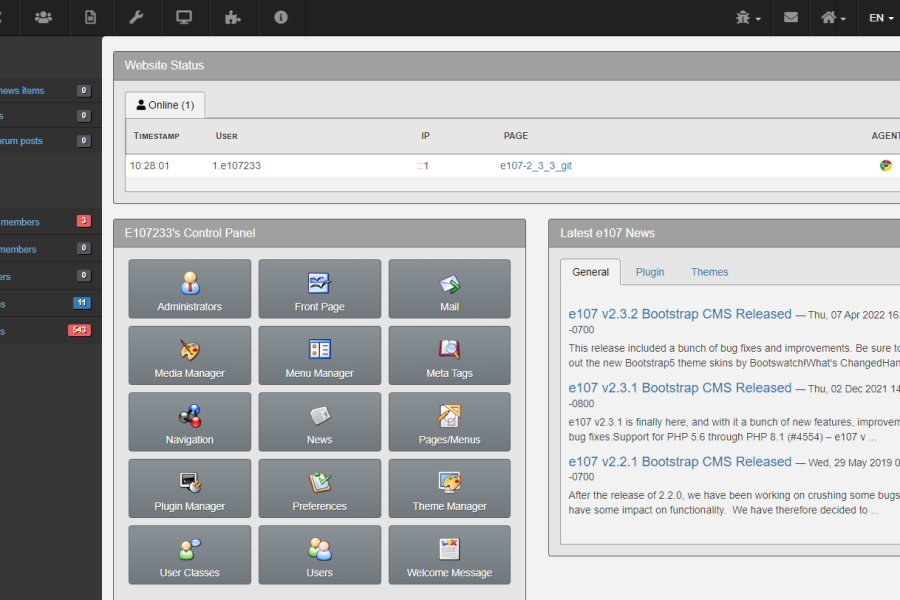The width and height of the screenshot is (900, 600).
Task: Click the news items sidebar link
Action: 22,91
